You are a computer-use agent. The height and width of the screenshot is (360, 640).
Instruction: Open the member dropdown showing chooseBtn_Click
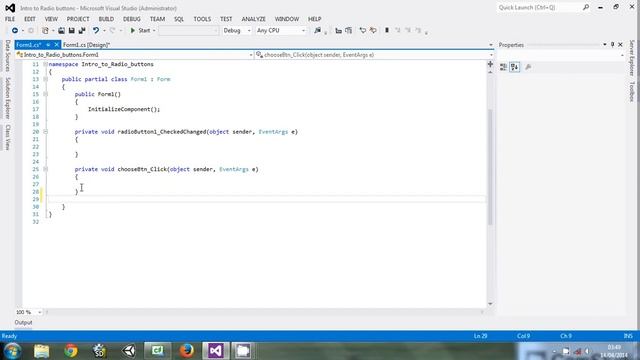[374, 55]
